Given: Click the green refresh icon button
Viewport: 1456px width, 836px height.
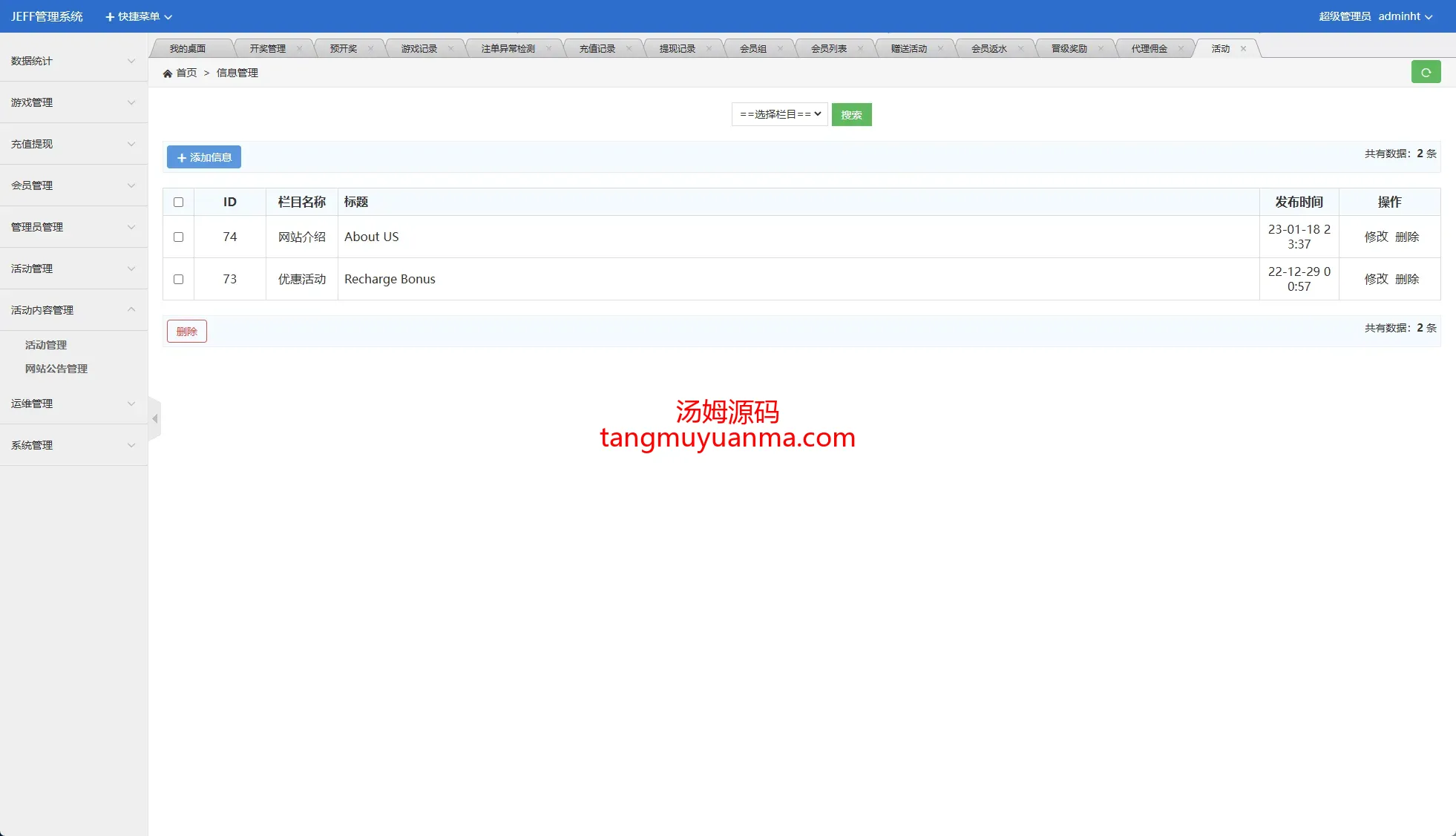Looking at the screenshot, I should click(1426, 72).
